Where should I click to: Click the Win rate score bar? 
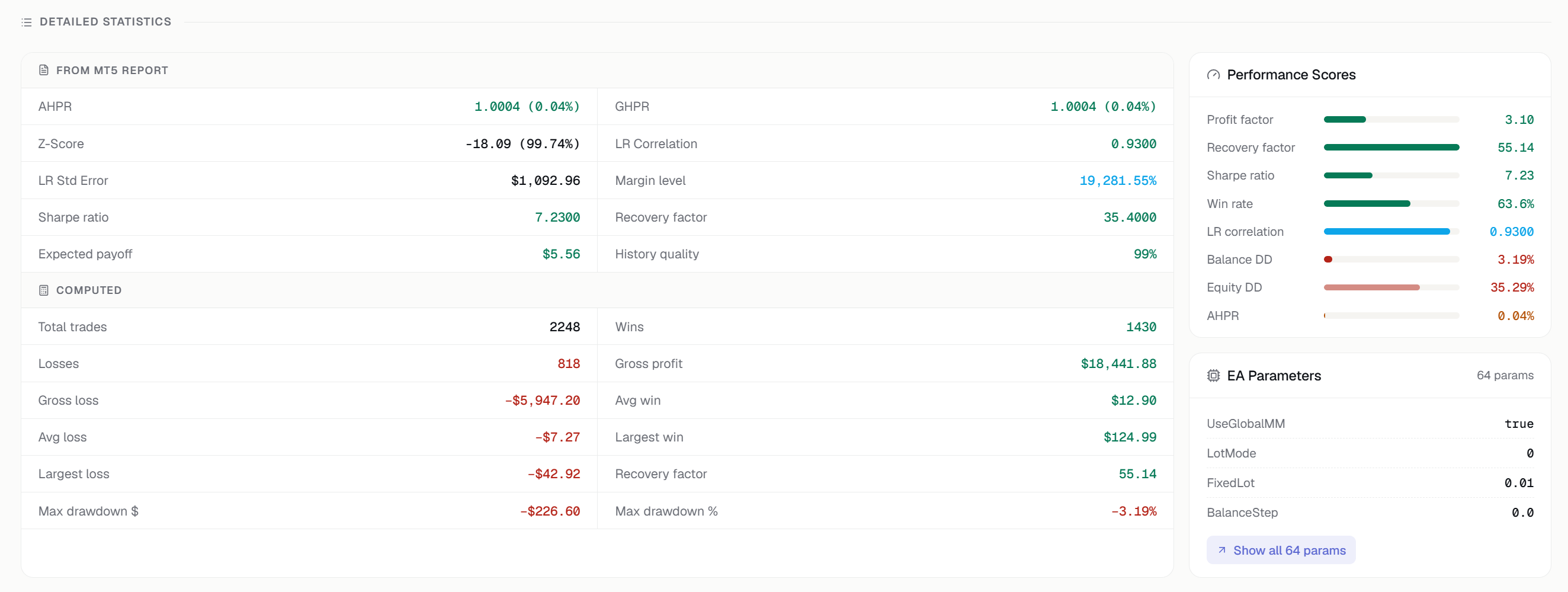1391,204
